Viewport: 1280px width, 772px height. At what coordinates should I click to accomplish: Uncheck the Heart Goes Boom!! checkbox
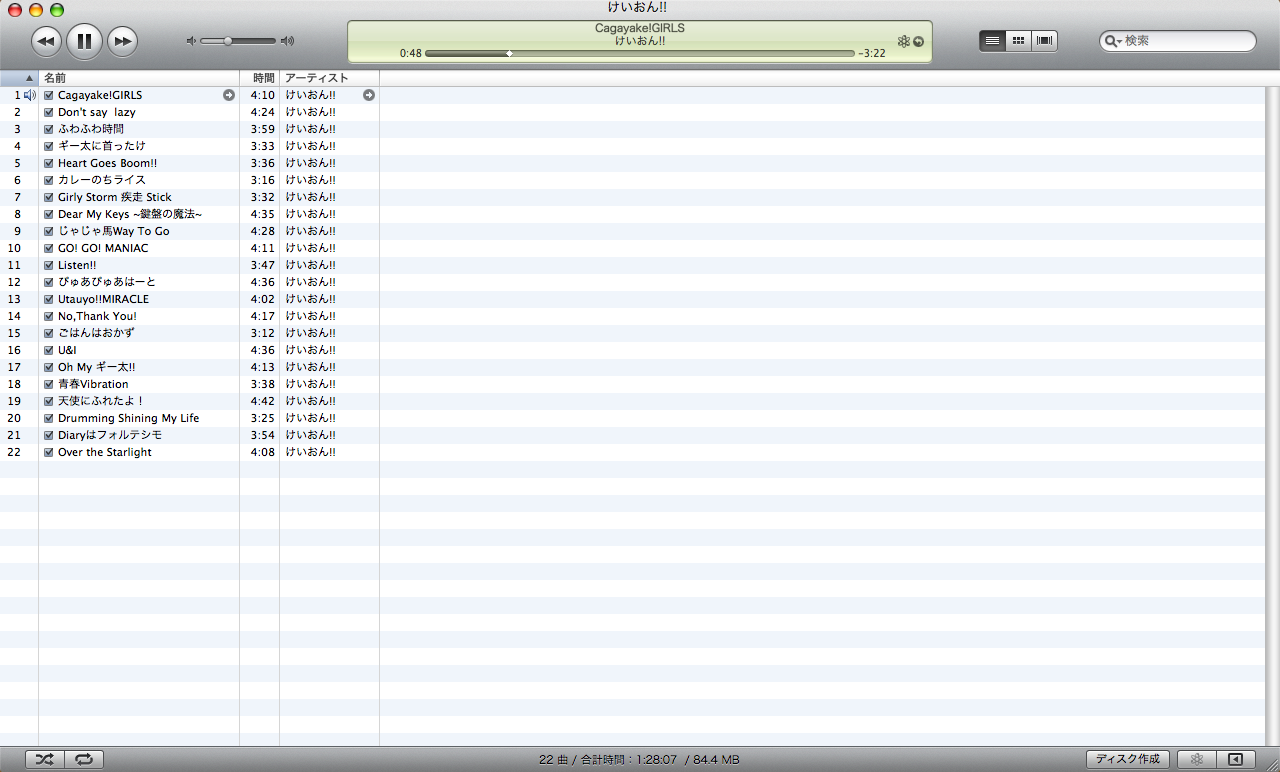[49, 163]
